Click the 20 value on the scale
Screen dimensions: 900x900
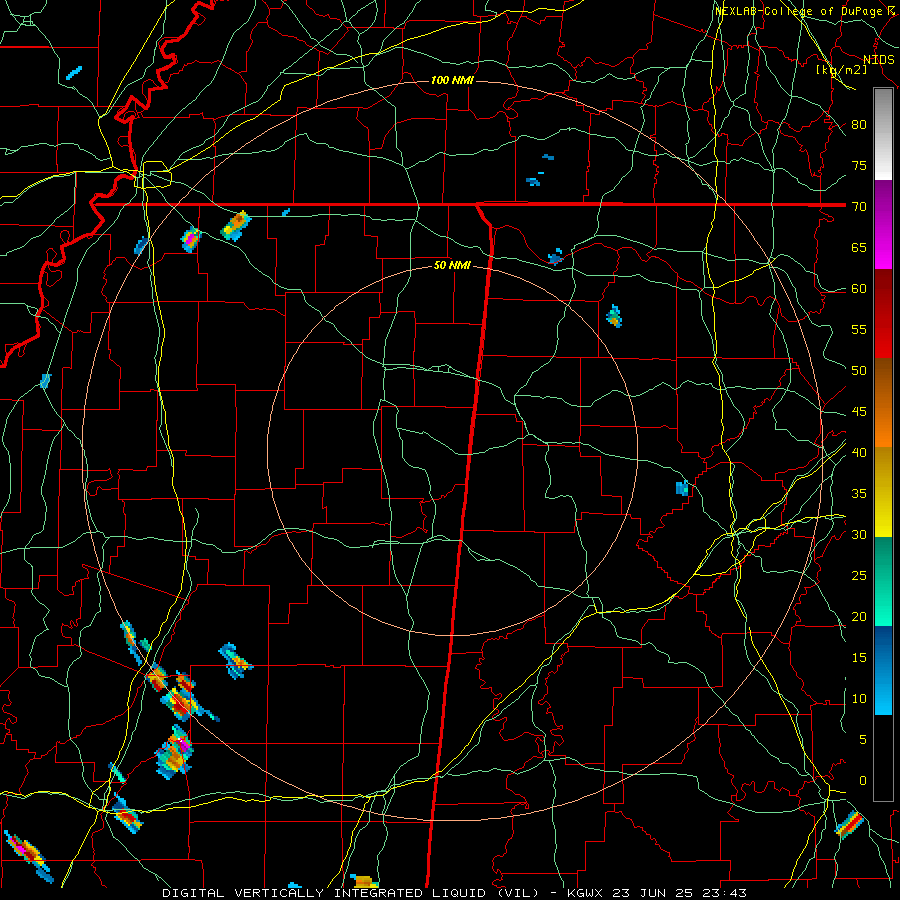859,616
